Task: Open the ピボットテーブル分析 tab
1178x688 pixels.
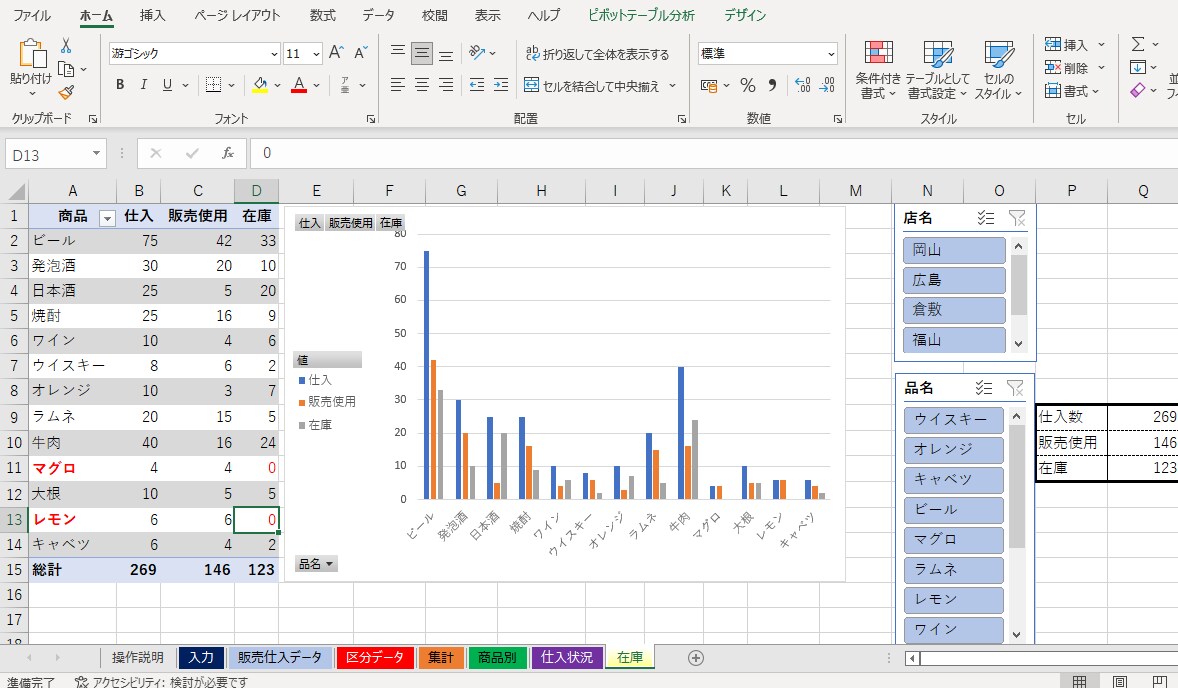Action: pos(642,15)
